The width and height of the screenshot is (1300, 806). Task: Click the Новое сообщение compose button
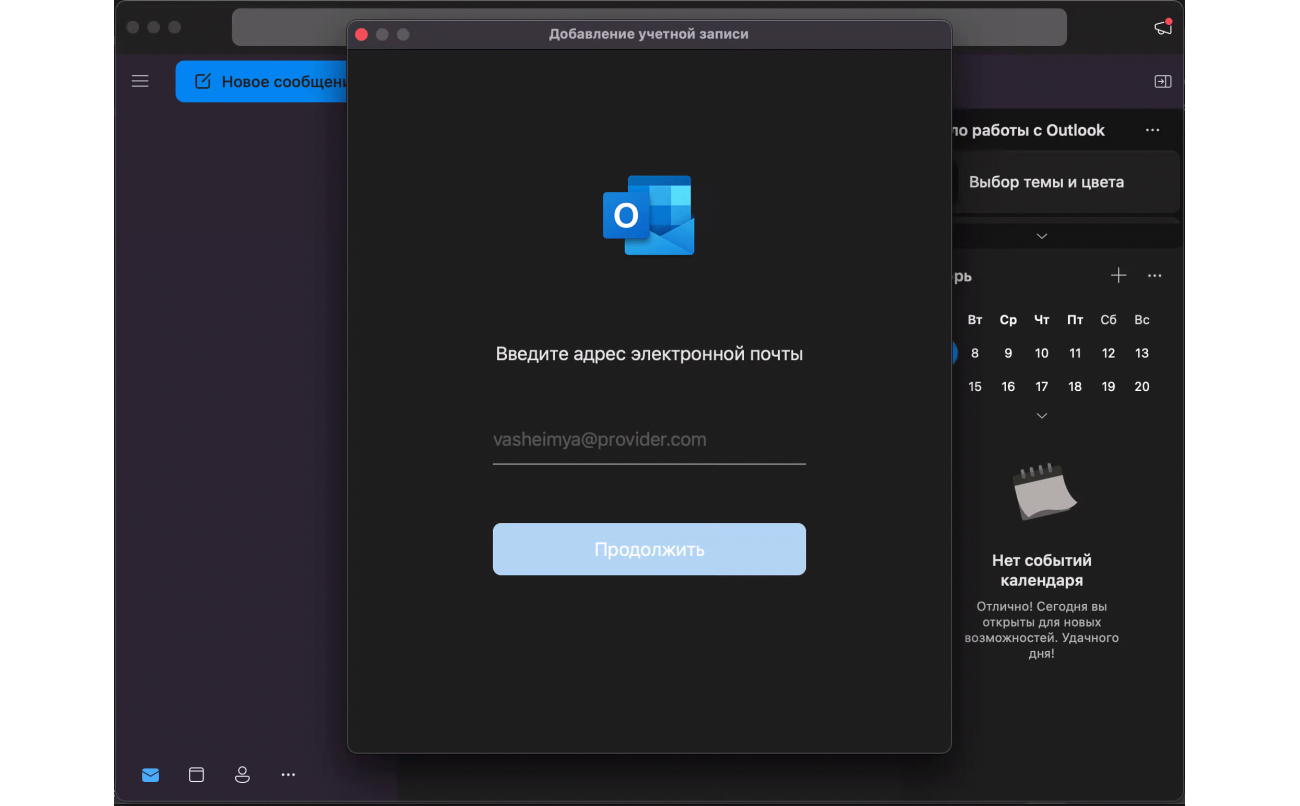[x=262, y=81]
